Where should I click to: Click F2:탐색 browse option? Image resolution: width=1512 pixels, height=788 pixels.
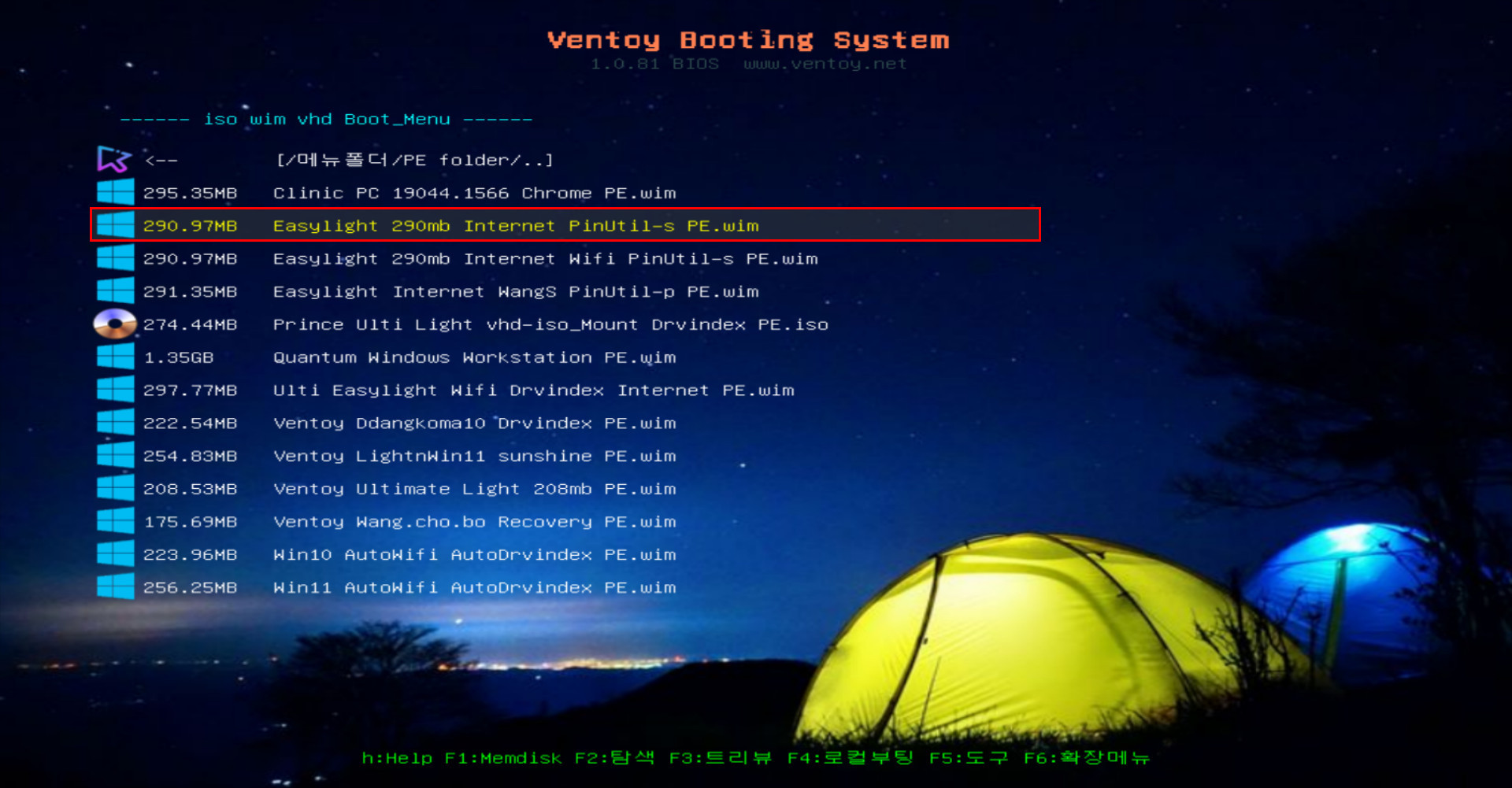point(614,758)
